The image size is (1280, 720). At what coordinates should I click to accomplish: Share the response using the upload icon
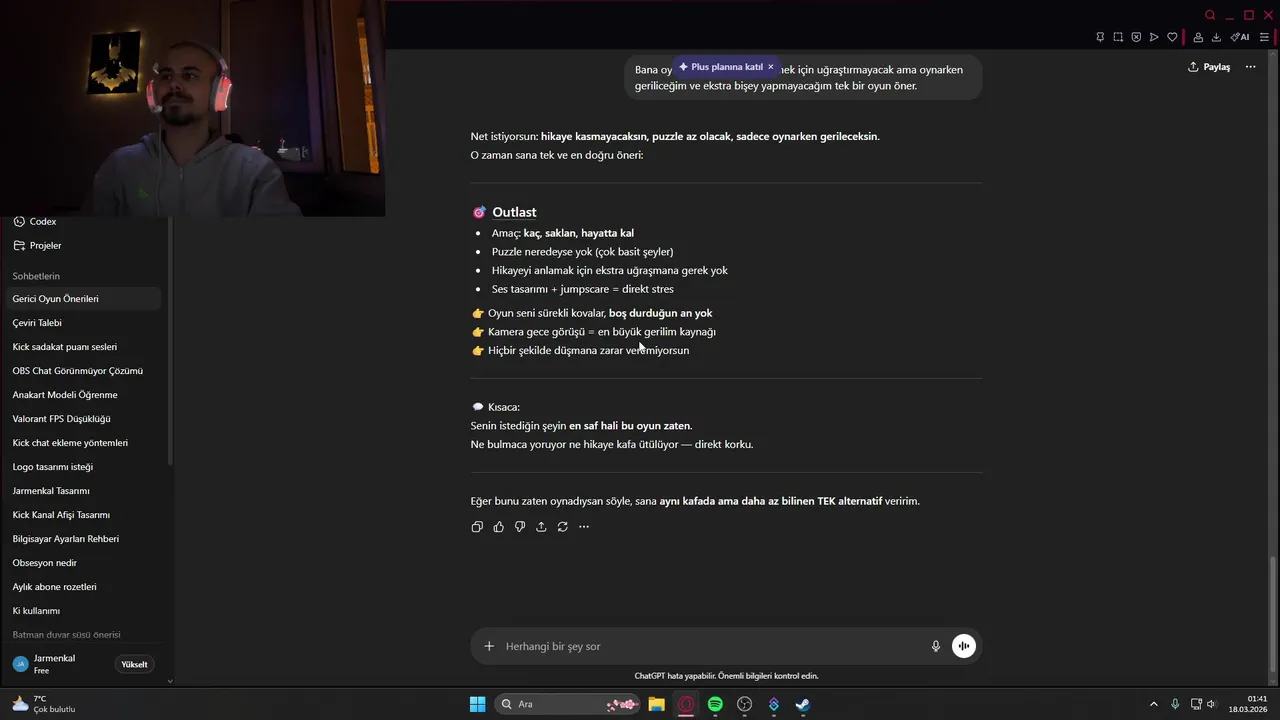[x=541, y=527]
